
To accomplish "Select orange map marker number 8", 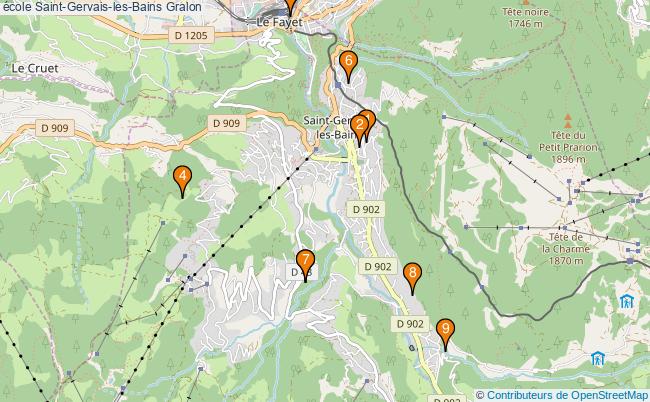I will coord(412,277).
